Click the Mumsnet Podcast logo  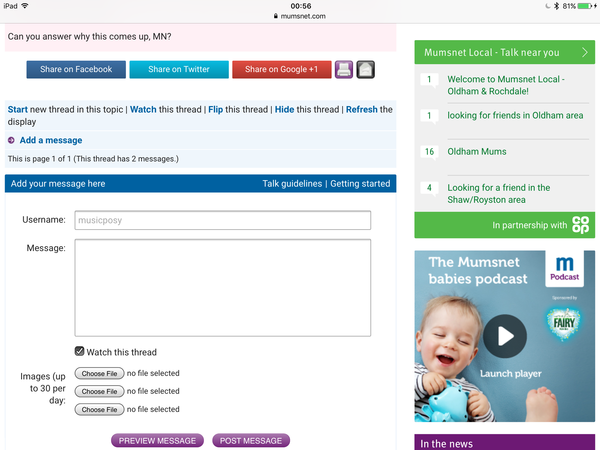click(x=564, y=268)
